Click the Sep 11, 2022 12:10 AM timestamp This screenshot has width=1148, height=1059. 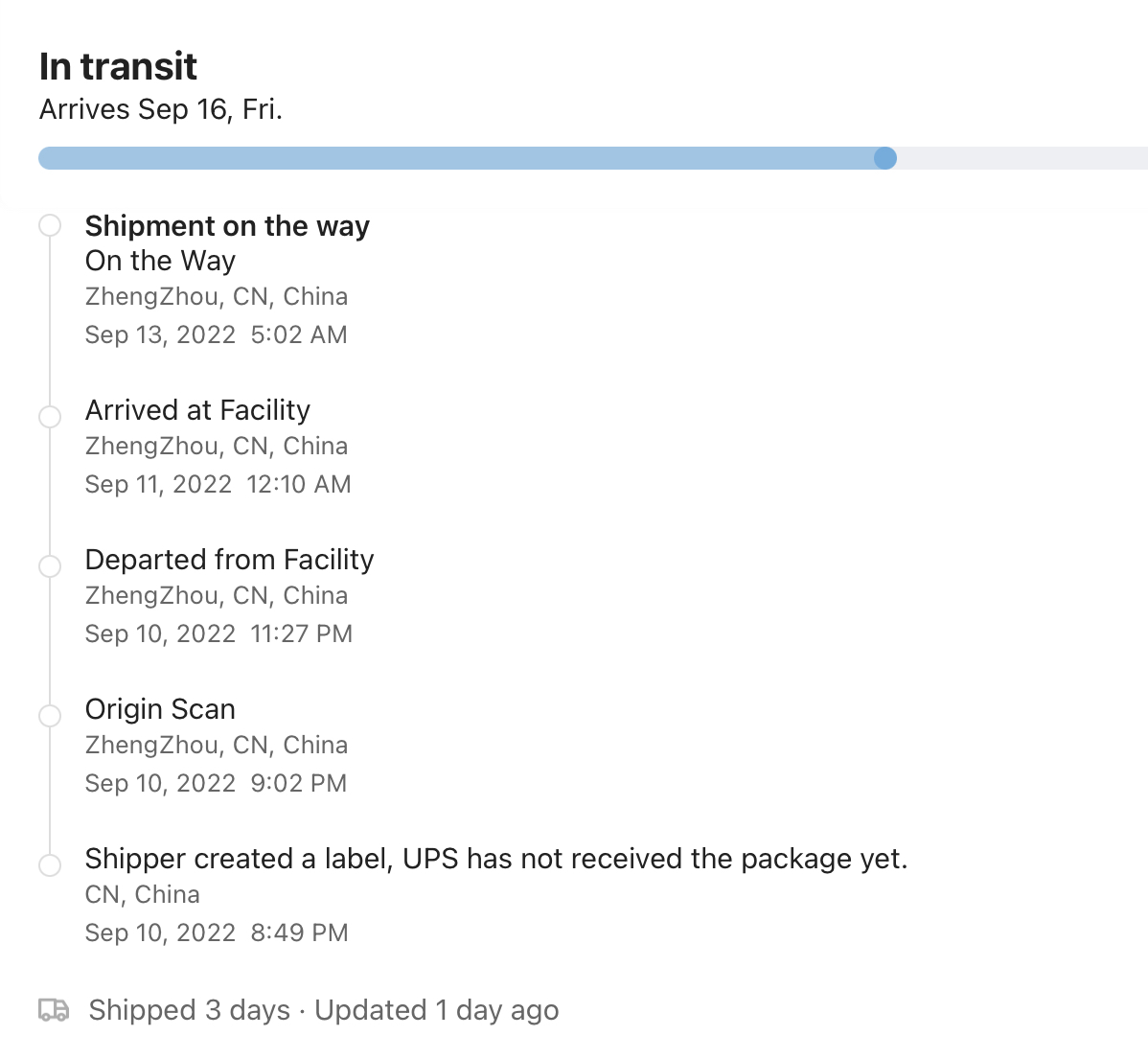(x=218, y=484)
